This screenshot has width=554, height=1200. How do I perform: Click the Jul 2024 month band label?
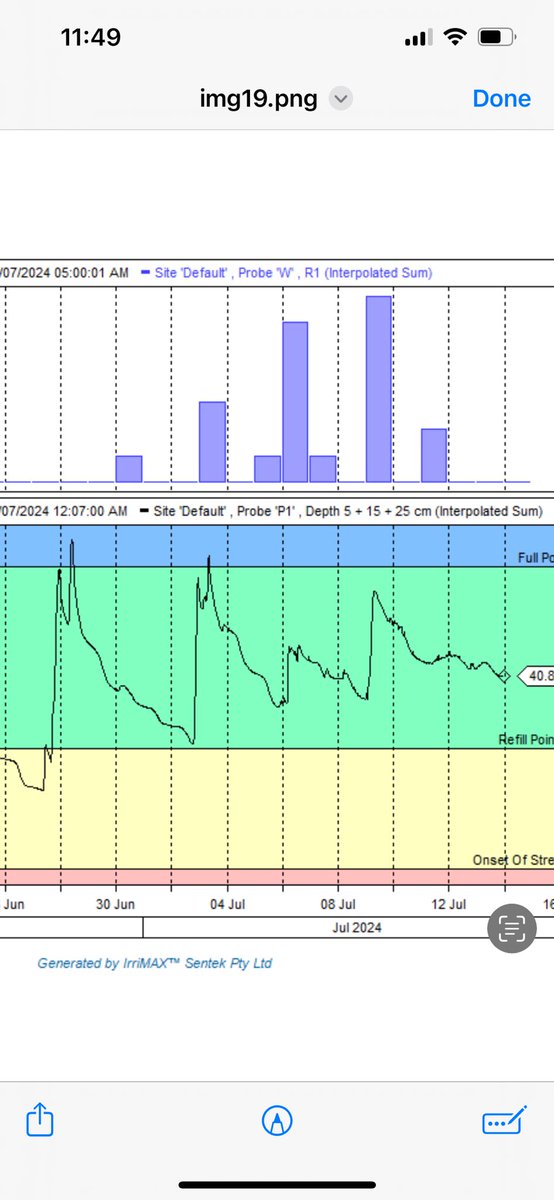pos(357,927)
